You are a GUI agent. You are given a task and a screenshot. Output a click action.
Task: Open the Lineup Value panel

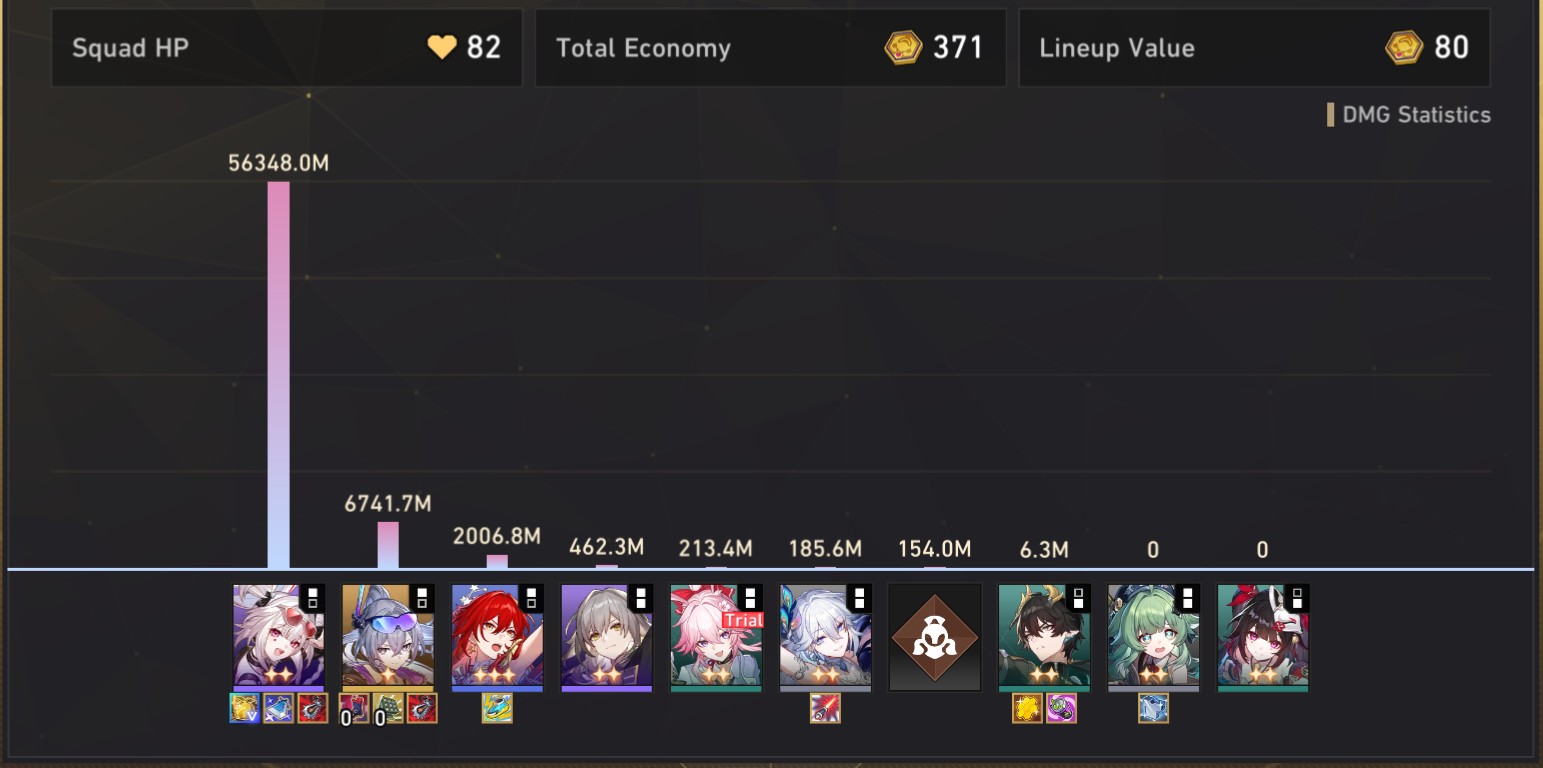[x=1254, y=48]
